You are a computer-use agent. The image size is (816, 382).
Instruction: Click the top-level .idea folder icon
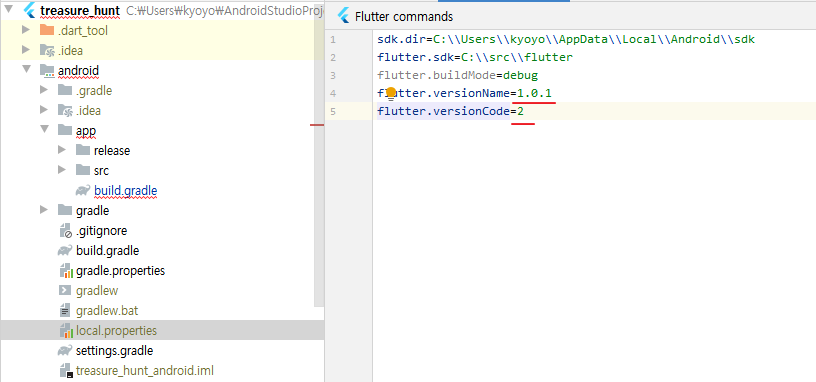(47, 50)
